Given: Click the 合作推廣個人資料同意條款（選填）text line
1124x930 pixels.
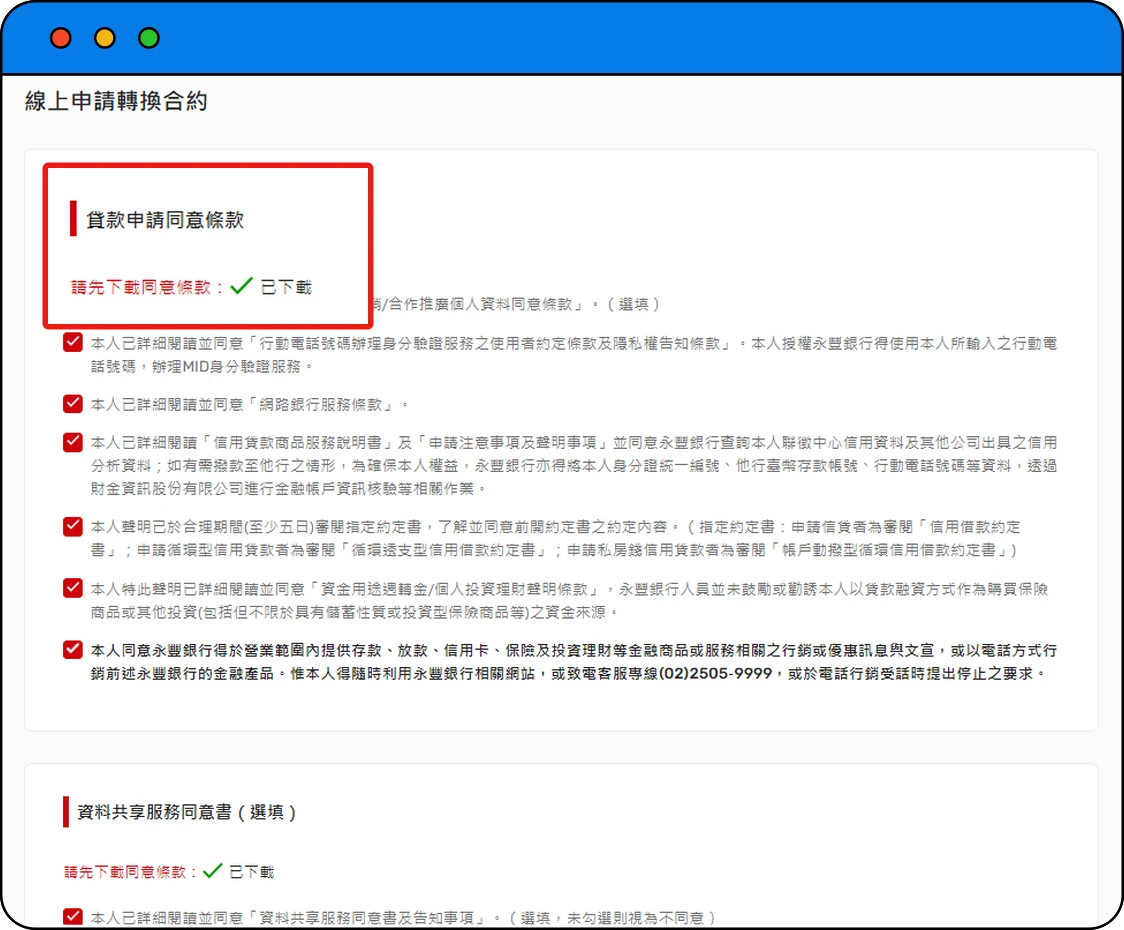Looking at the screenshot, I should point(515,304).
